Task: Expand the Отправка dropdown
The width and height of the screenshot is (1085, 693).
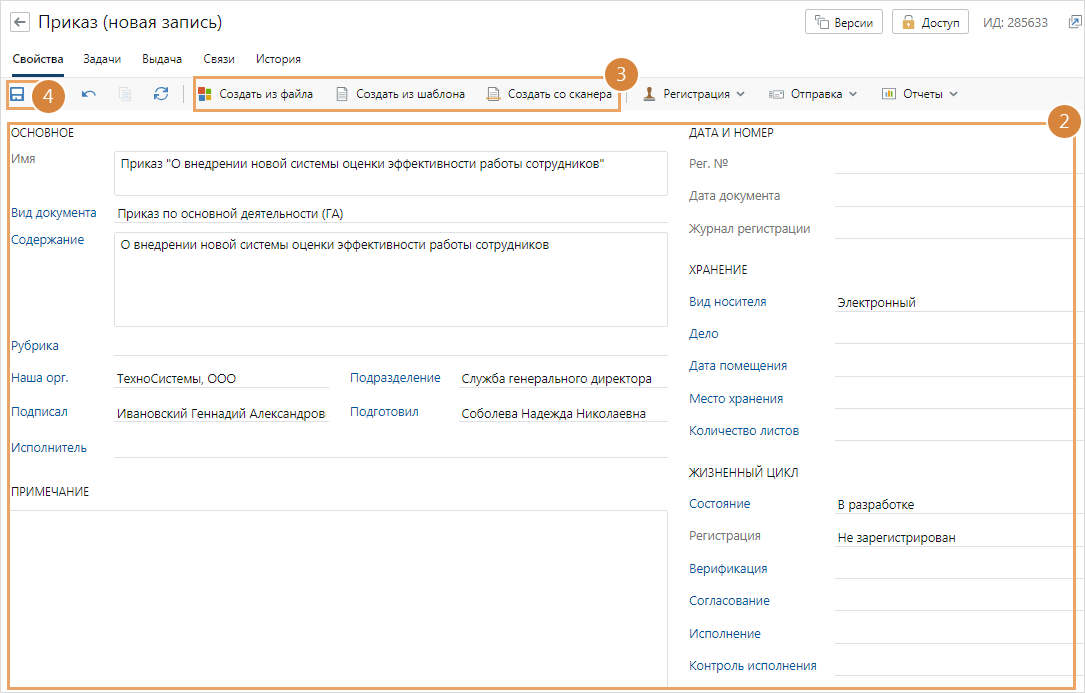Action: pos(813,94)
